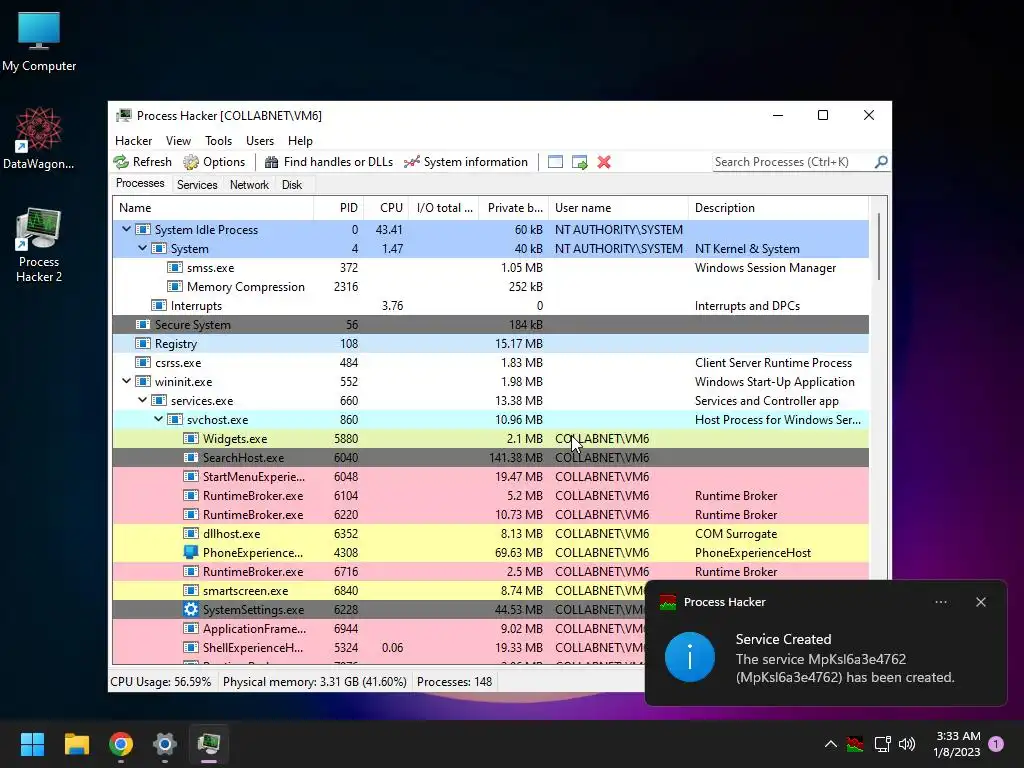Open the View menu
This screenshot has height=768, width=1024.
coord(178,140)
